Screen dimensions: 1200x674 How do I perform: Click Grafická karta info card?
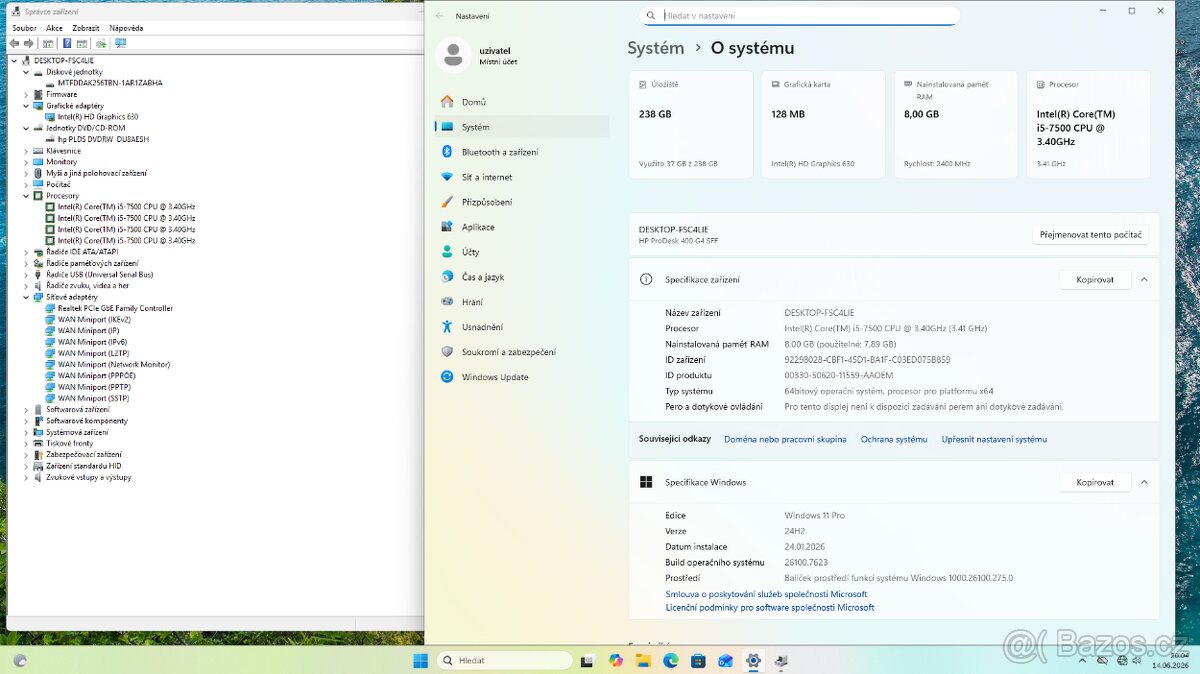pos(823,125)
